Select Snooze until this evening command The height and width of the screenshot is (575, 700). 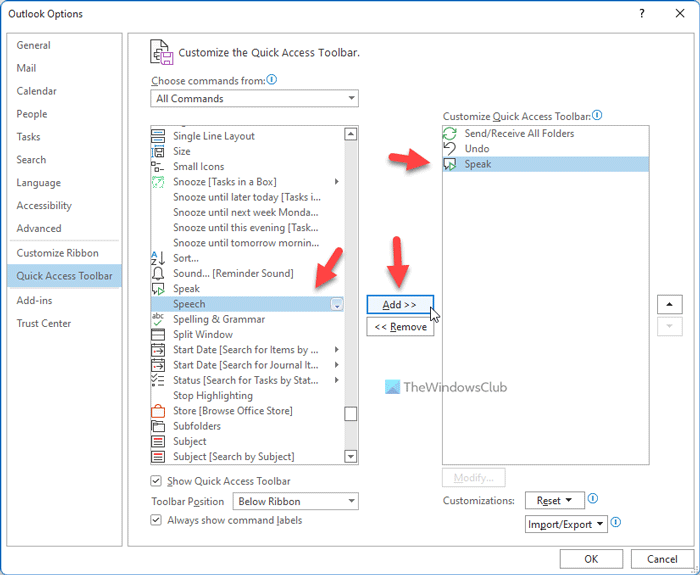click(247, 228)
